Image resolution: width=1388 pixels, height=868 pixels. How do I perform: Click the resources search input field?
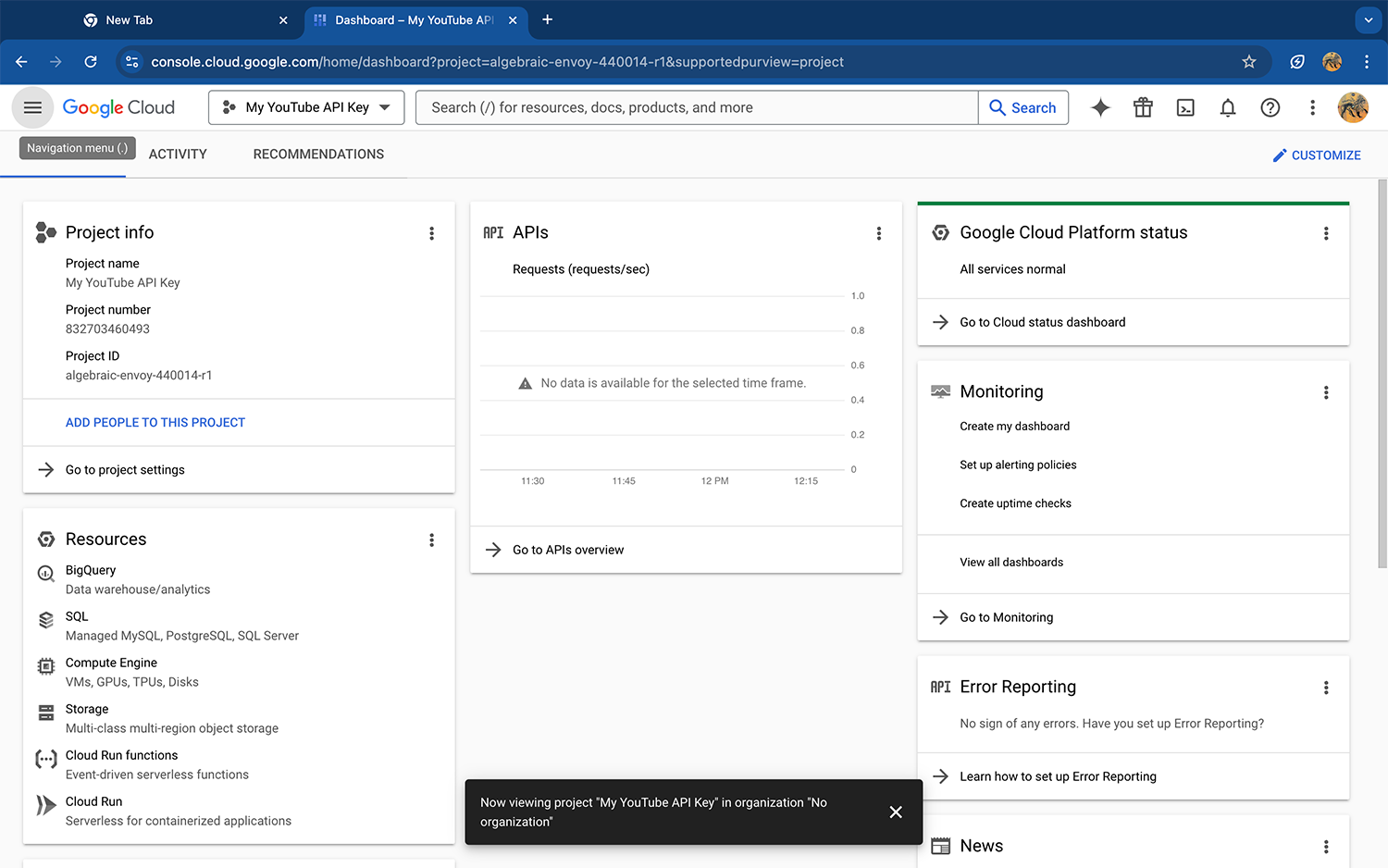click(697, 107)
